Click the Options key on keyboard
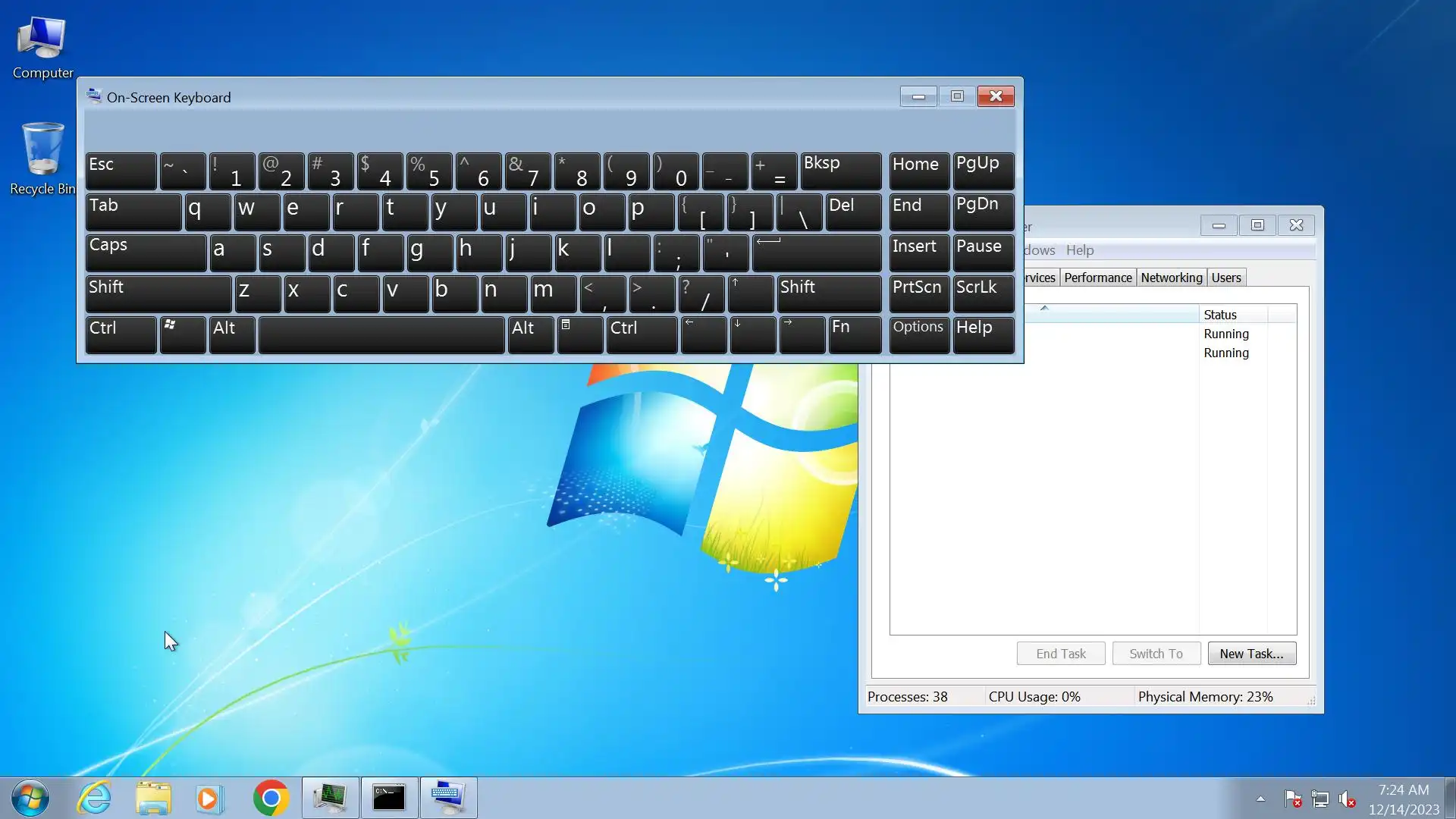The width and height of the screenshot is (1456, 819). pos(918,334)
